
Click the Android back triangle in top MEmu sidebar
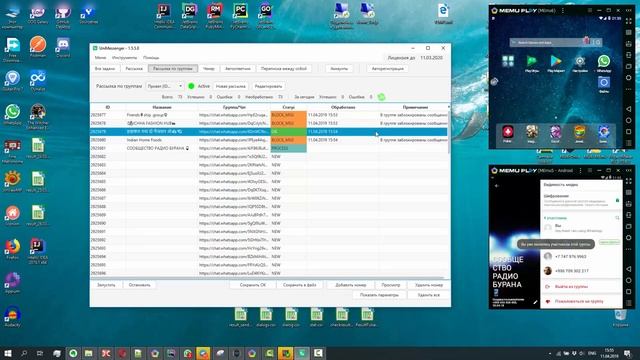(x=629, y=109)
